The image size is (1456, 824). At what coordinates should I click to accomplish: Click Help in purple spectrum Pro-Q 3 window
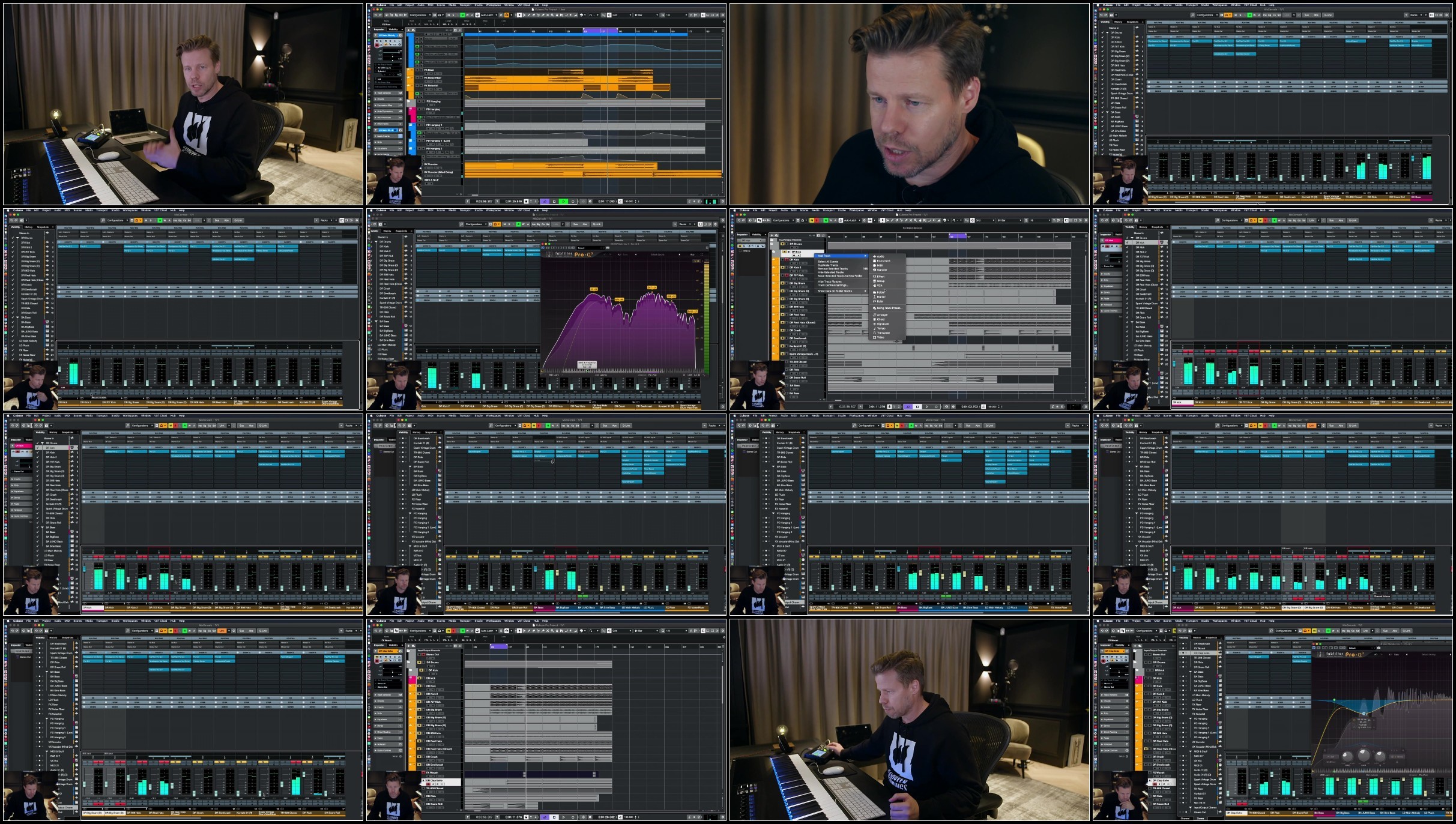692,254
